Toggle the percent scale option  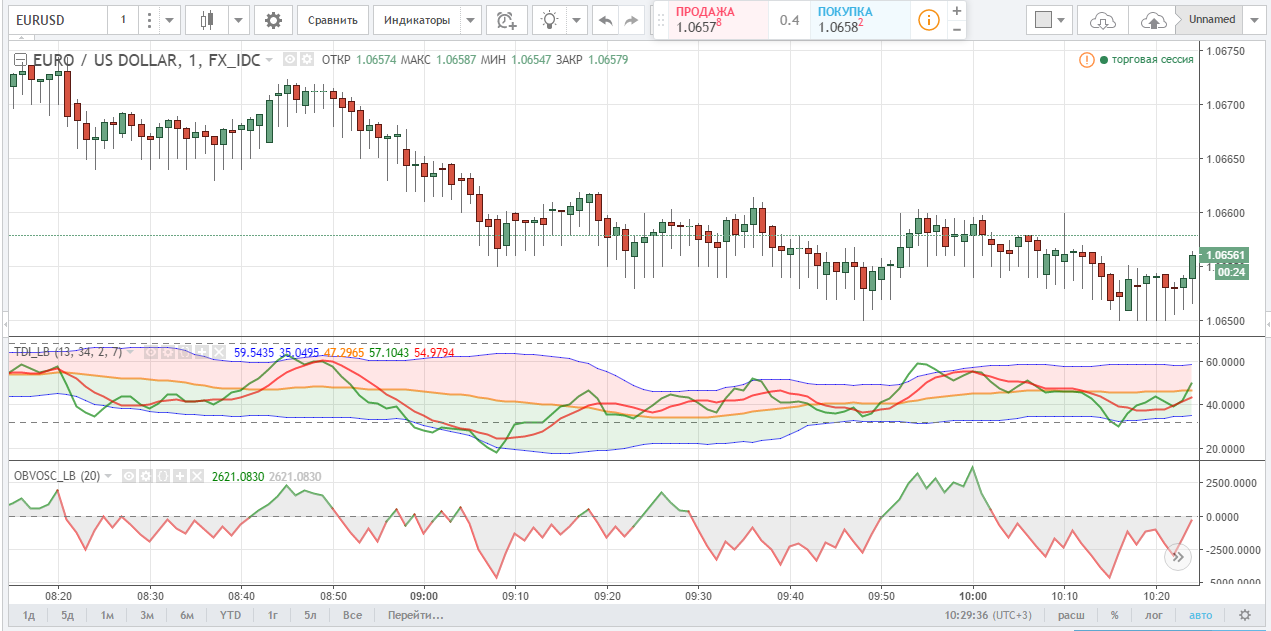click(x=1114, y=615)
